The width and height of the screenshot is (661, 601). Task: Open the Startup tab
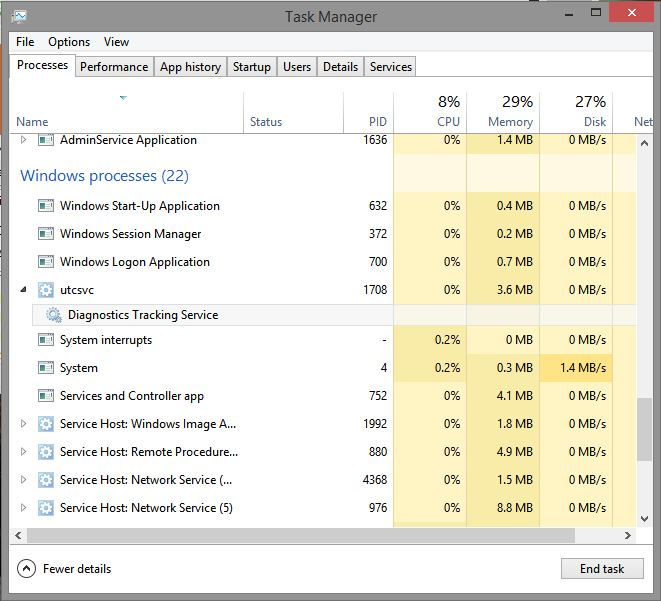click(252, 67)
